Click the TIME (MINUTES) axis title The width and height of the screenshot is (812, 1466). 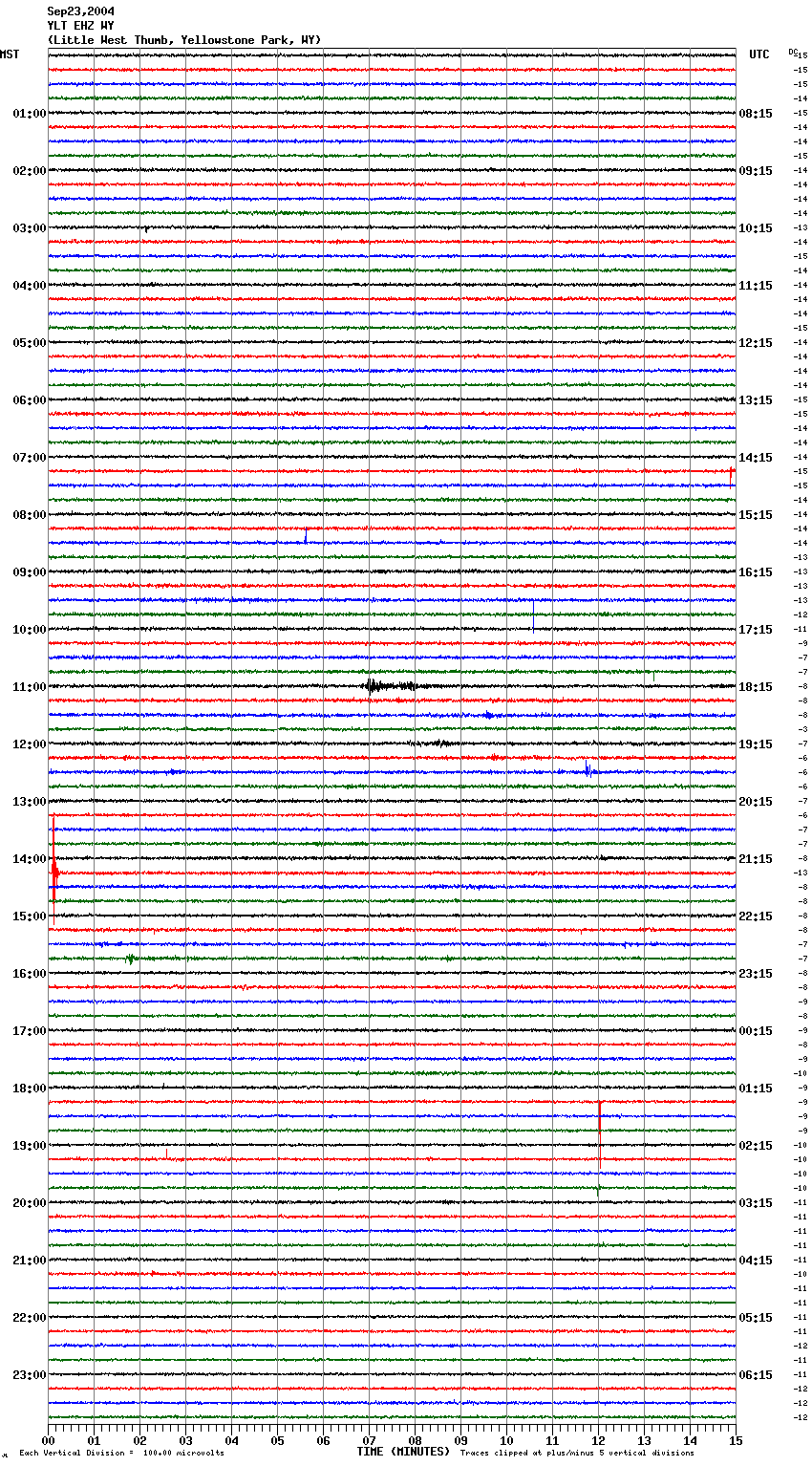pos(403,1452)
